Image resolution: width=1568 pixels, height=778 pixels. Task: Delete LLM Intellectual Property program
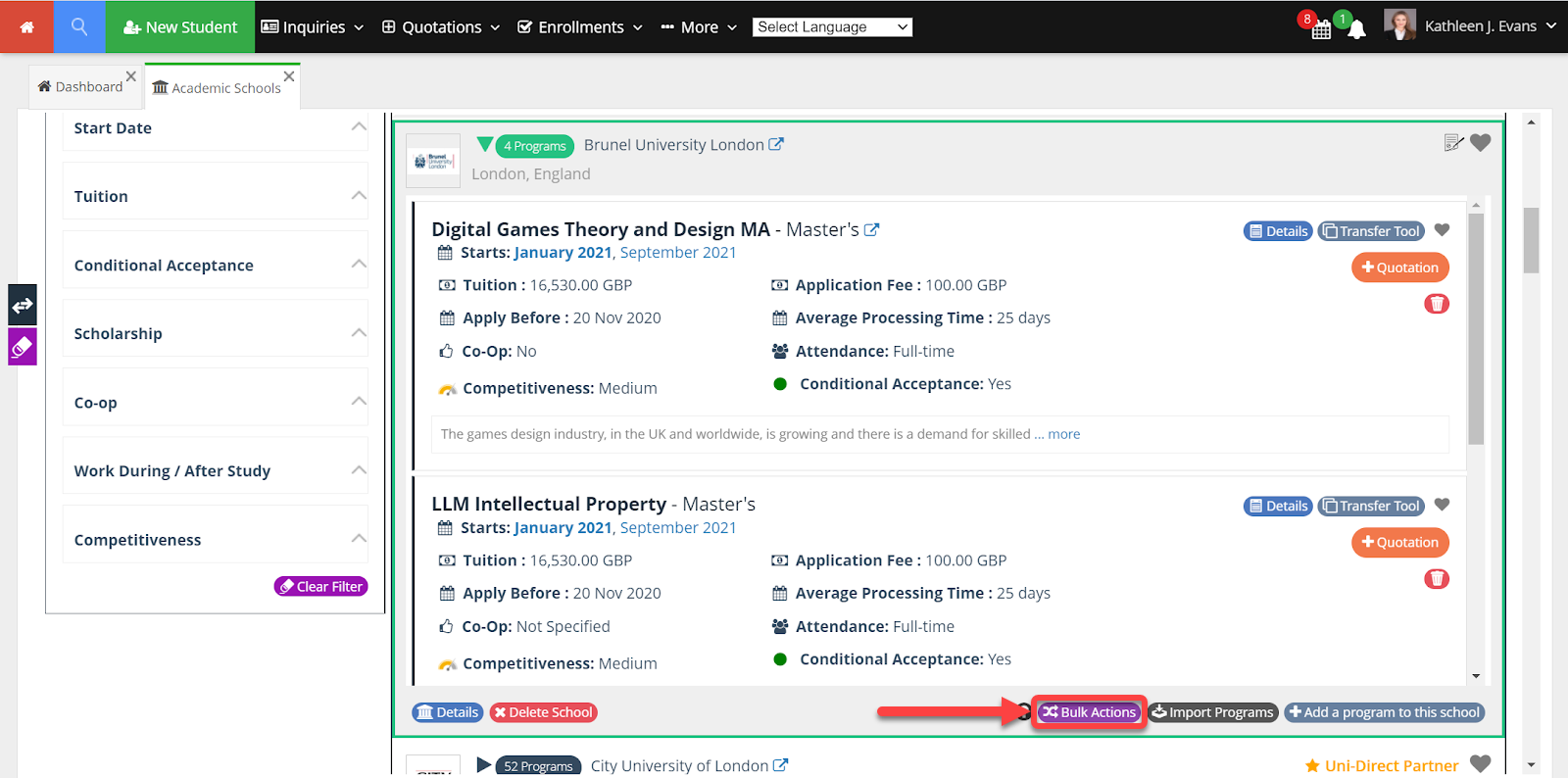point(1437,579)
